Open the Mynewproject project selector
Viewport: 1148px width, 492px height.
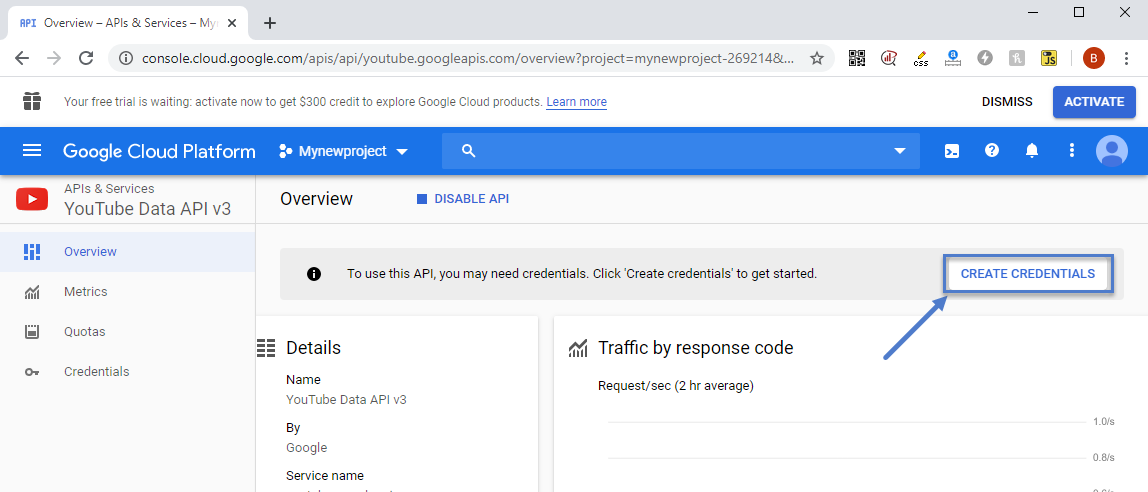pyautogui.click(x=343, y=152)
